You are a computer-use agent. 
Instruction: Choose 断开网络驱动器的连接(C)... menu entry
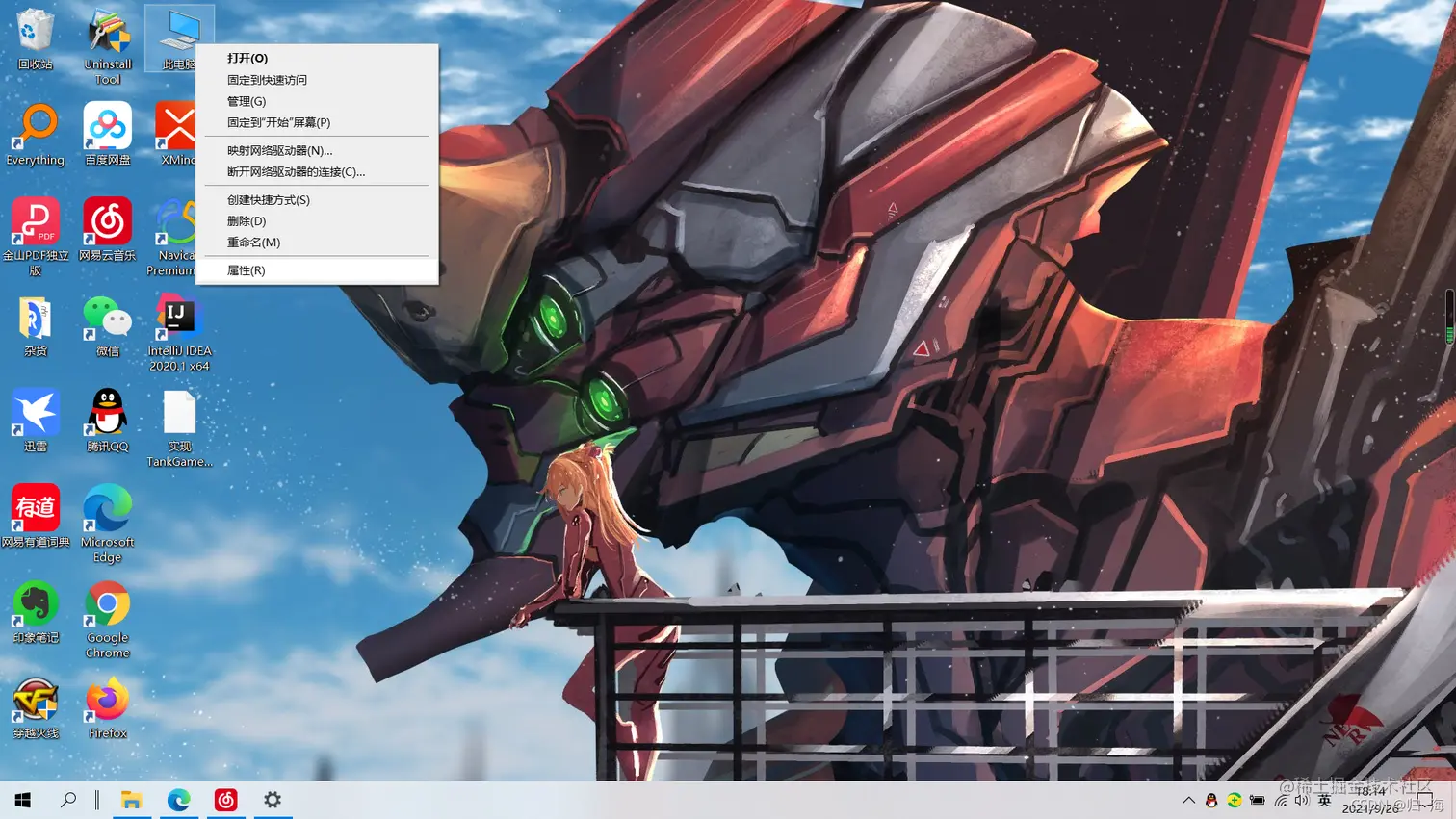click(317, 171)
